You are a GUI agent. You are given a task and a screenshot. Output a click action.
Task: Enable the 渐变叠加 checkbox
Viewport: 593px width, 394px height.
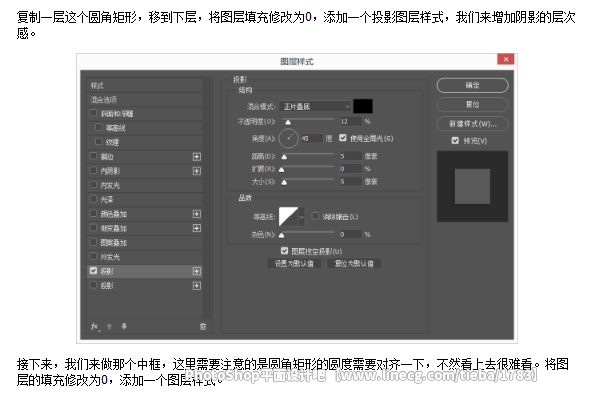pyautogui.click(x=93, y=228)
